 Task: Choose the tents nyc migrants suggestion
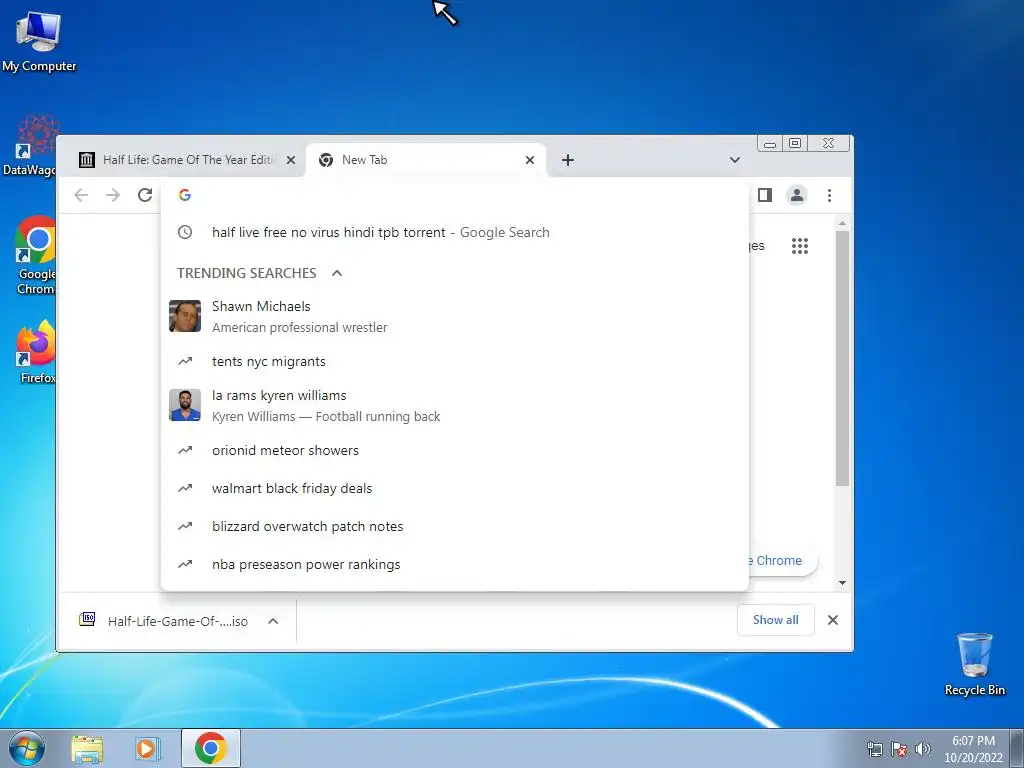tap(455, 361)
